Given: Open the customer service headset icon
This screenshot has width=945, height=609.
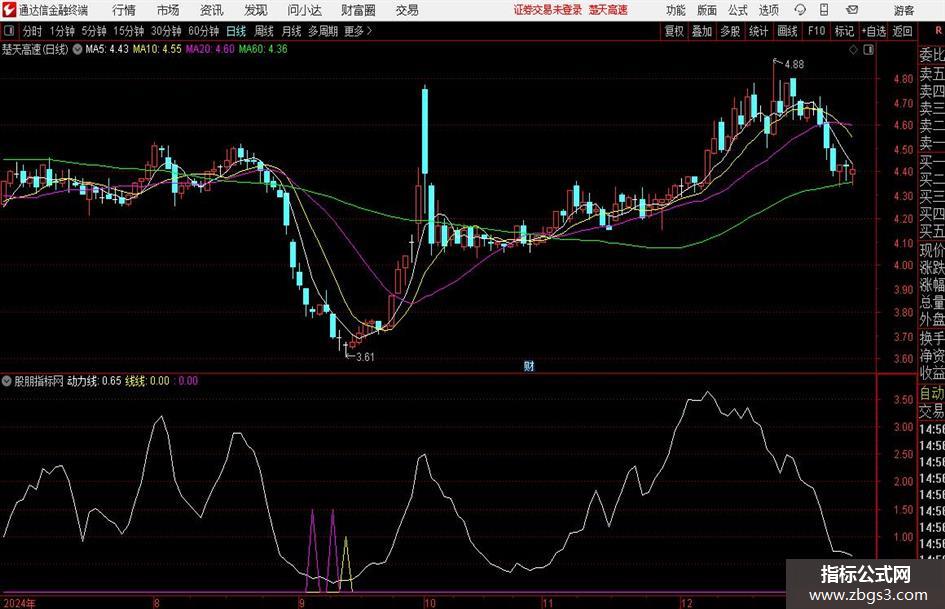Looking at the screenshot, I should (800, 10).
